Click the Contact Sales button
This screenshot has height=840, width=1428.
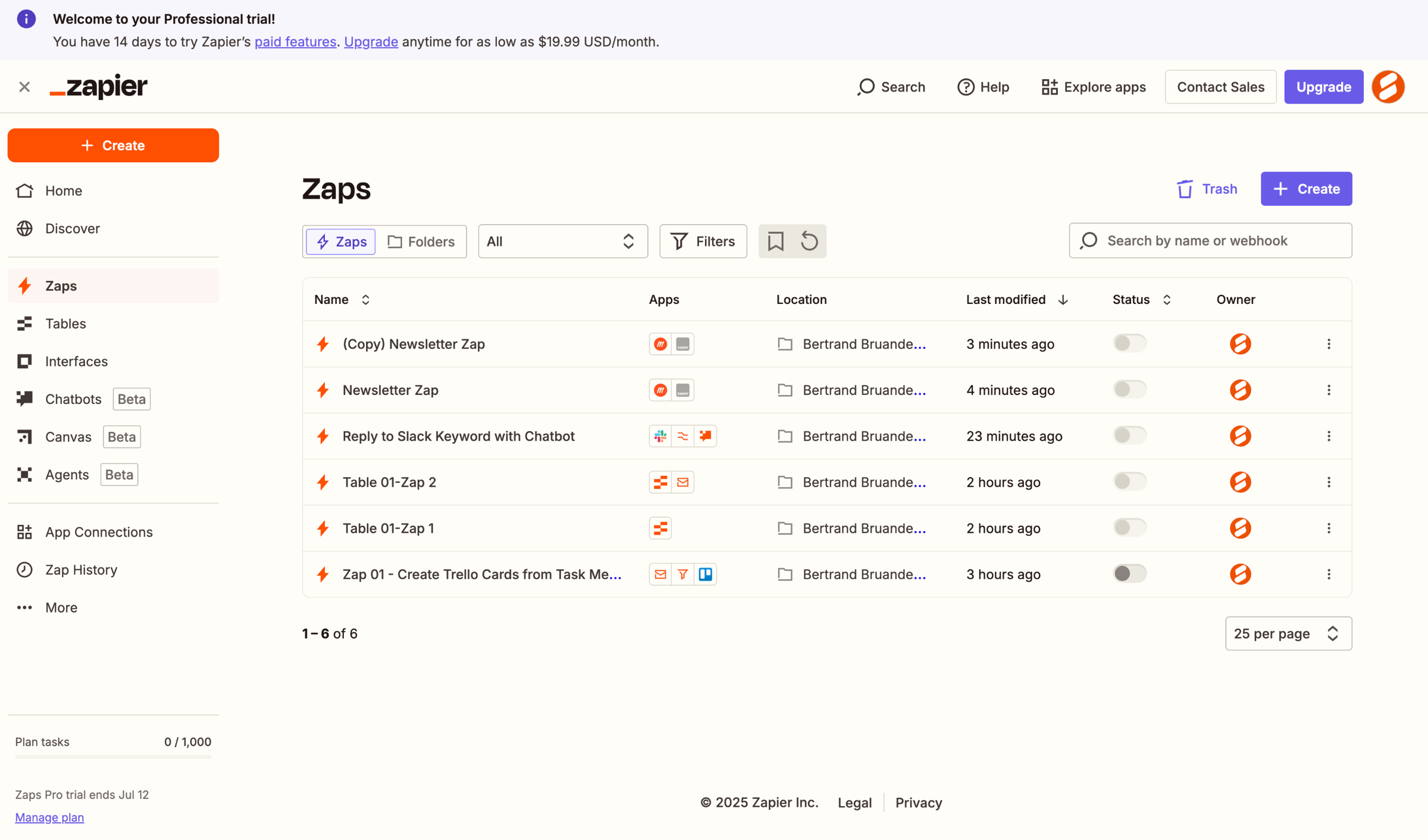point(1220,87)
